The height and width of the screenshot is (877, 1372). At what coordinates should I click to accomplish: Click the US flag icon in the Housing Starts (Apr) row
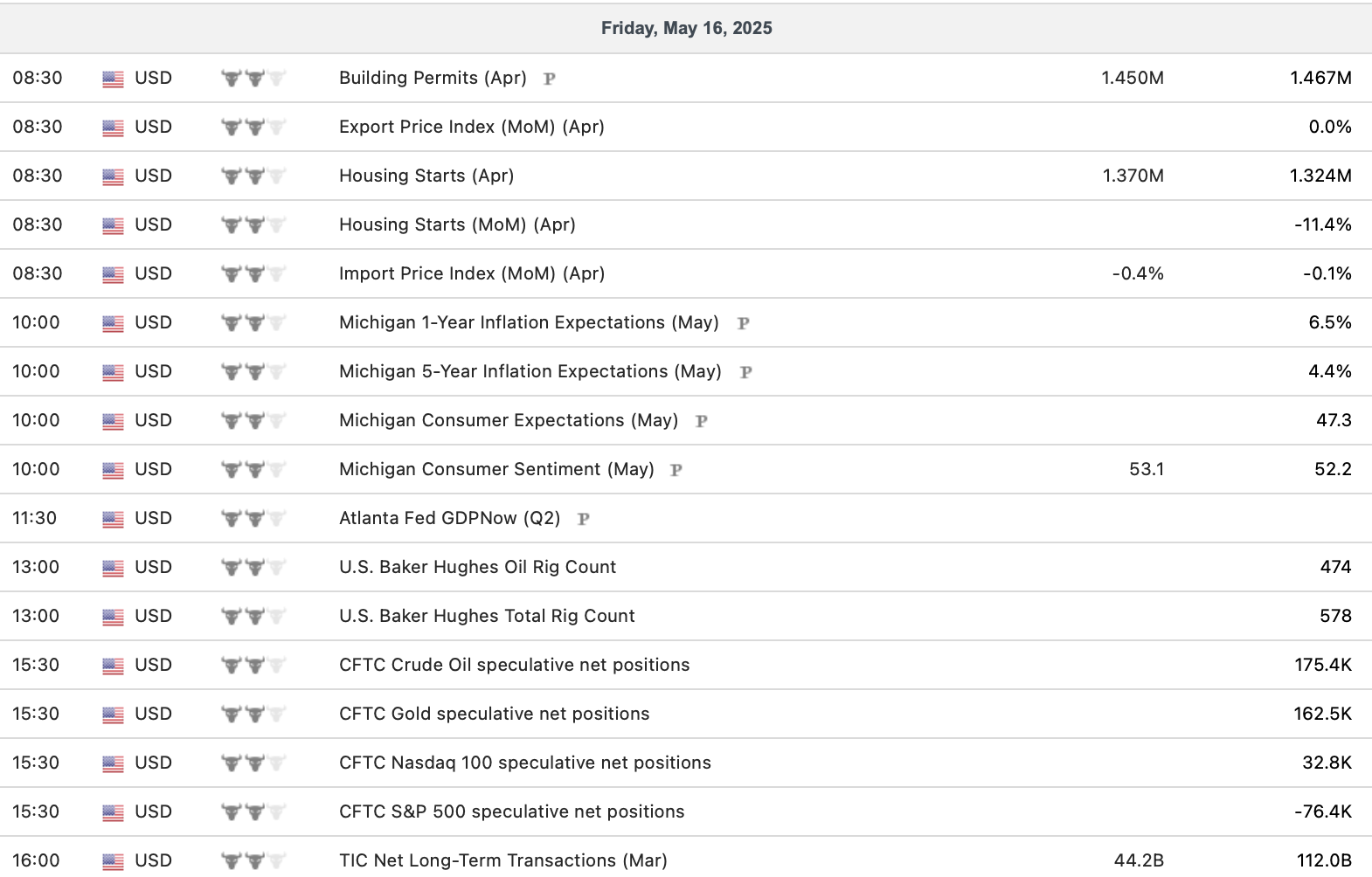113,176
